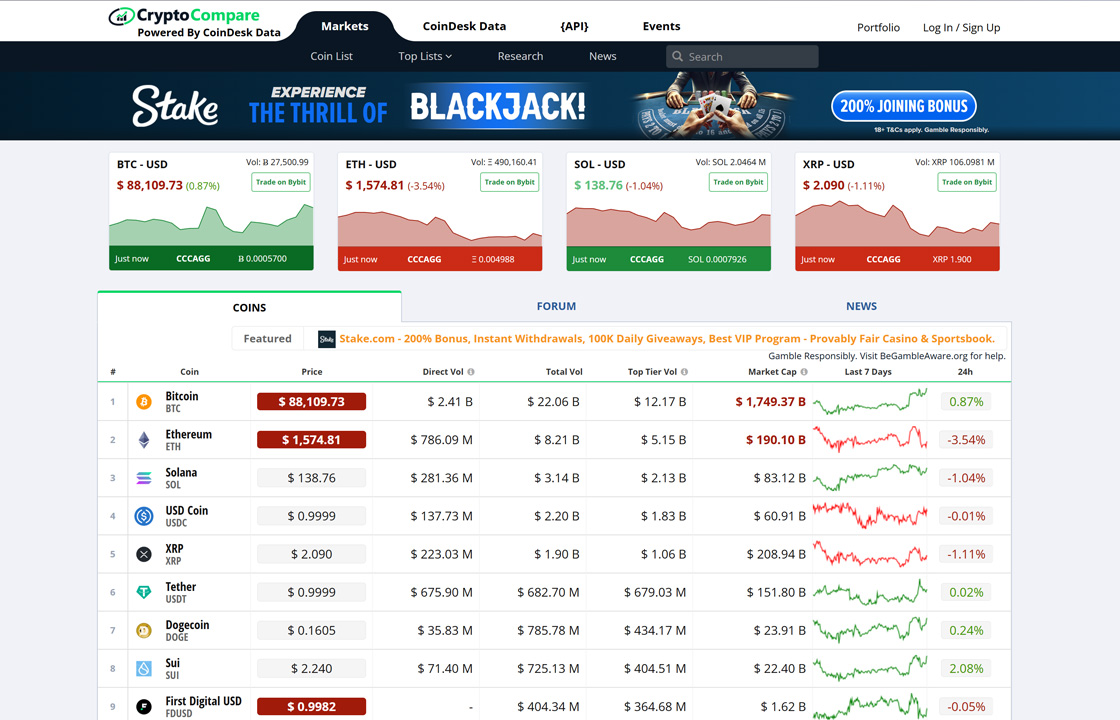Click the First Digital USD icon
The width and height of the screenshot is (1120, 720).
(x=144, y=707)
